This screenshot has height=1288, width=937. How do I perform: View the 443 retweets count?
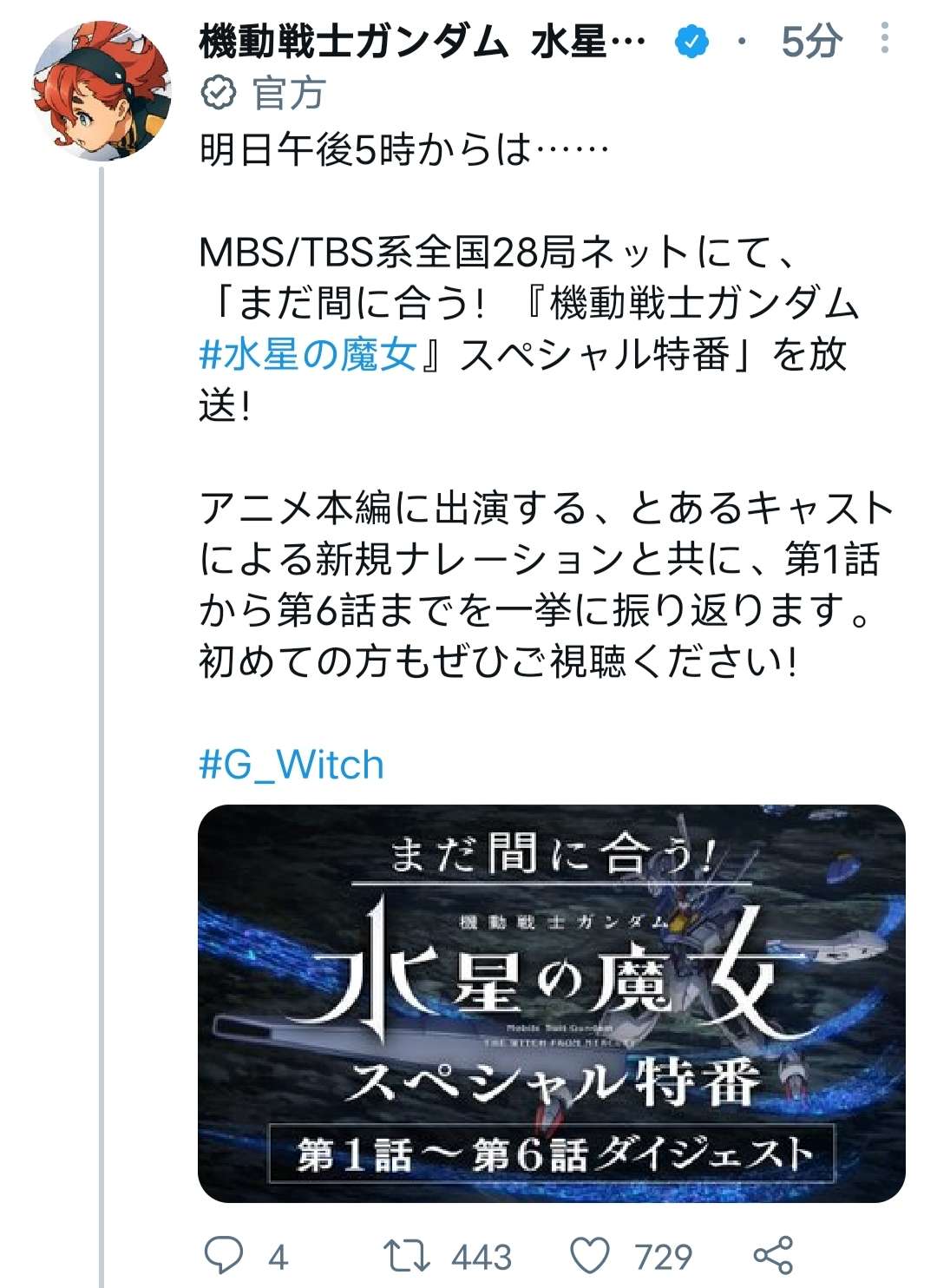coord(482,1257)
